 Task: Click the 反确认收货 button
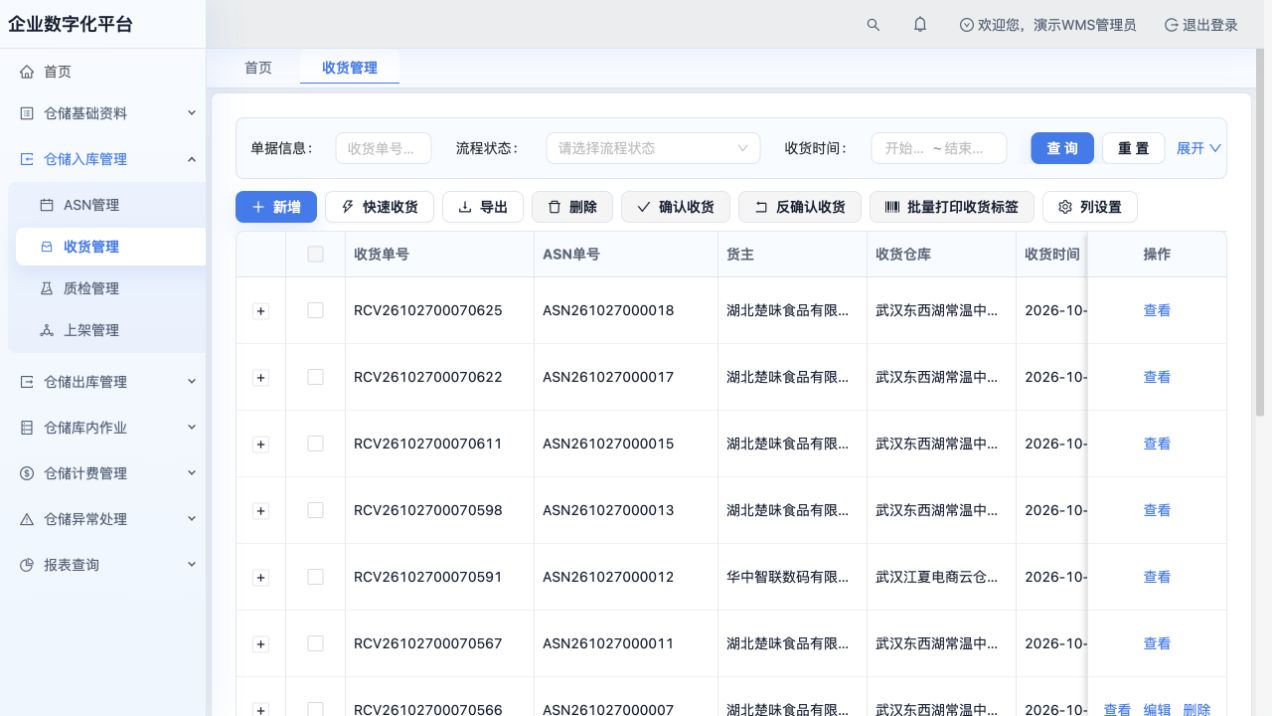click(x=800, y=207)
